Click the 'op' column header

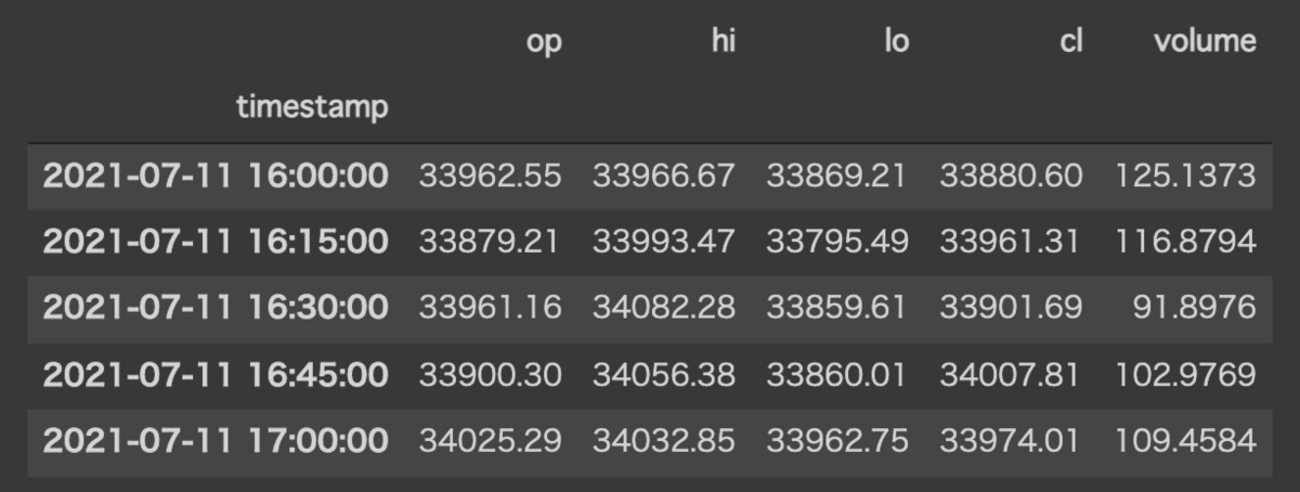tap(543, 42)
